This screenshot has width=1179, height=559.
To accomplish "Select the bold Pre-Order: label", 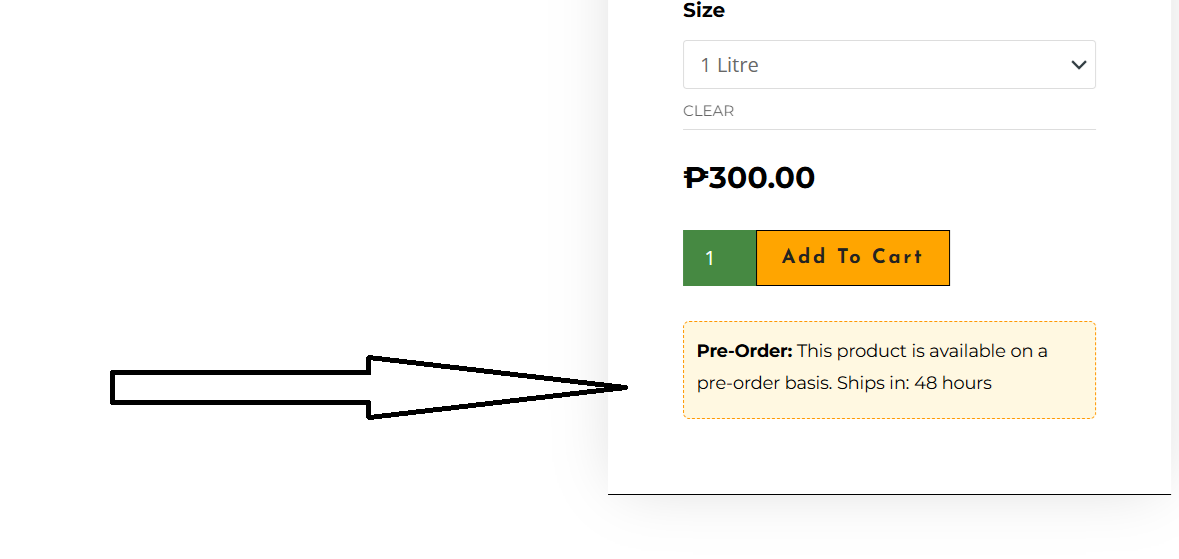I will (x=744, y=351).
